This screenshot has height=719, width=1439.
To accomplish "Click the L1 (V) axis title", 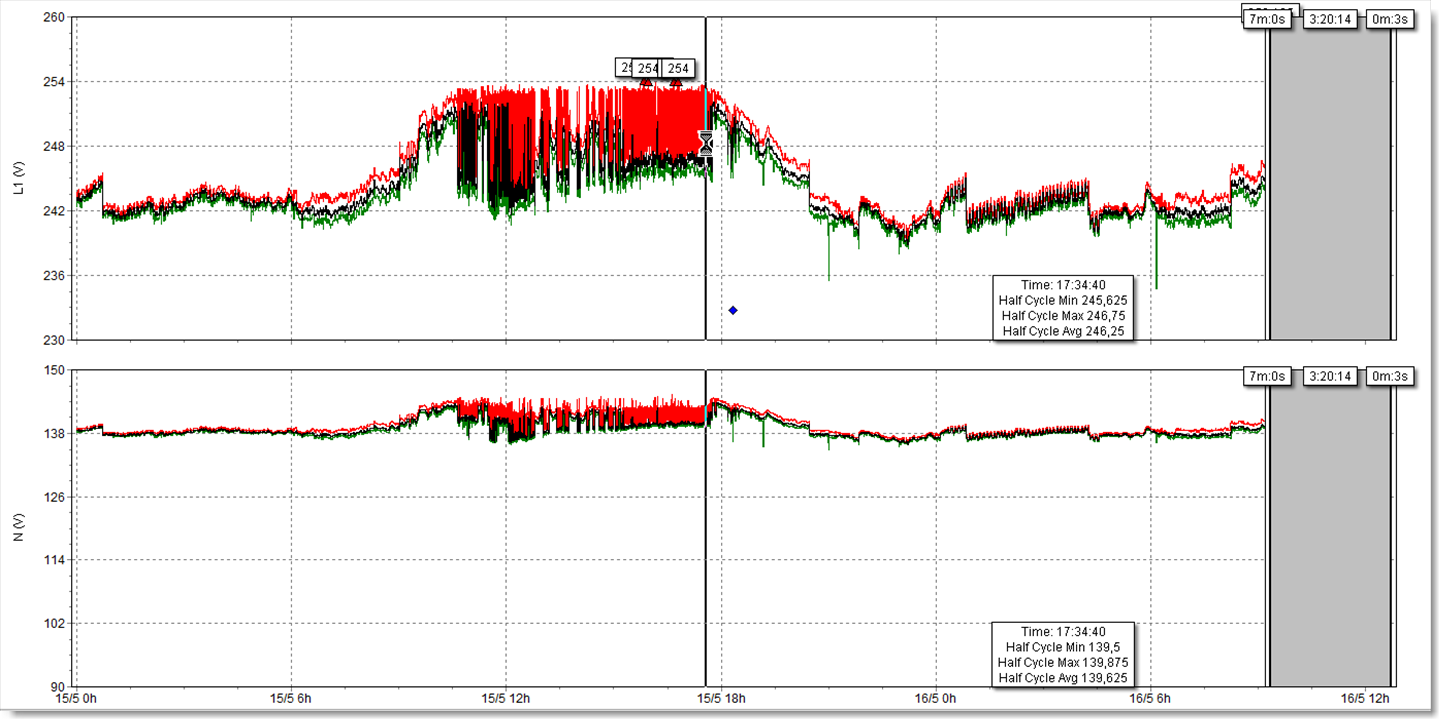I will pyautogui.click(x=17, y=178).
